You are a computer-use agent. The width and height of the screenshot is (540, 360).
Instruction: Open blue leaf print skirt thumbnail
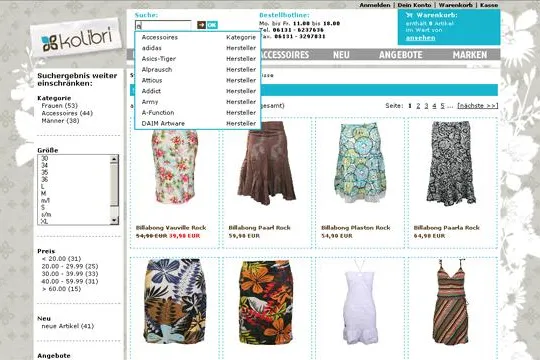[x=175, y=301]
